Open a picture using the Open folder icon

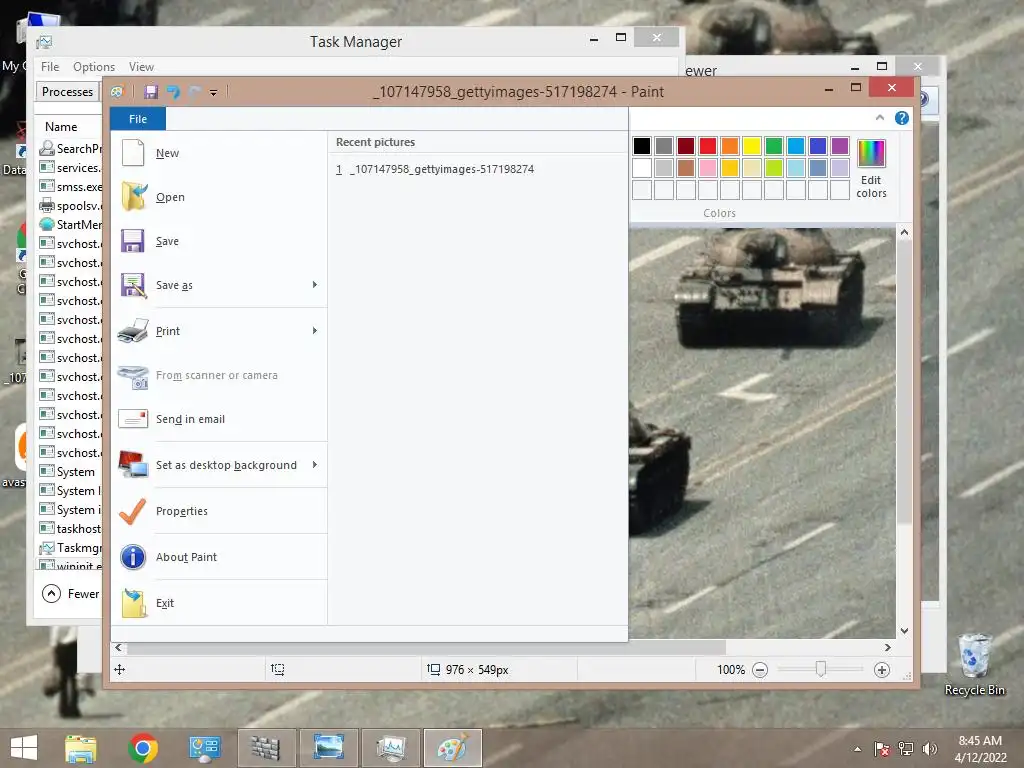click(x=134, y=197)
